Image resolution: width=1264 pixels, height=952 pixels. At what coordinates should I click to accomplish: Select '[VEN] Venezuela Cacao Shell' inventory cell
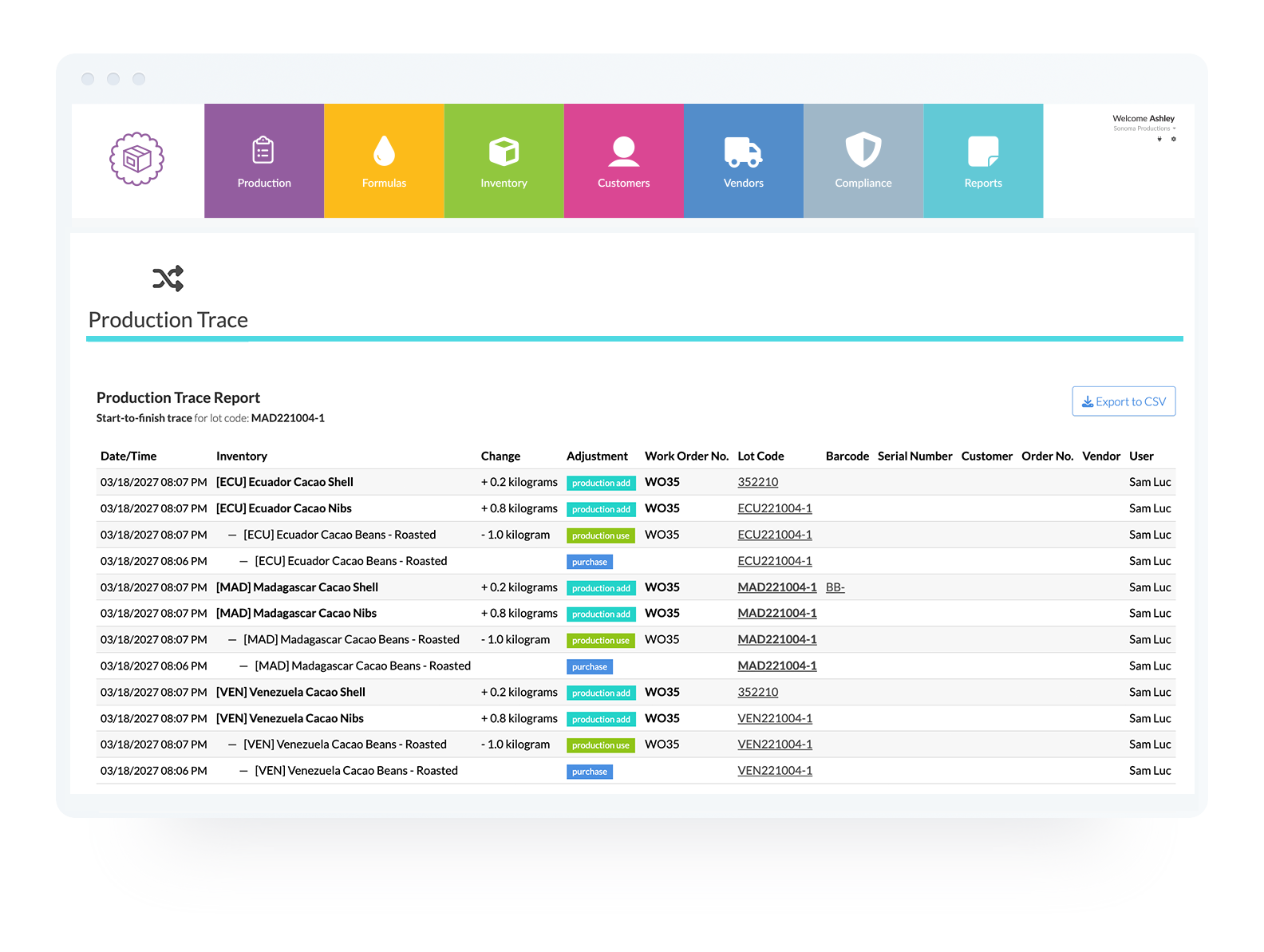(290, 692)
